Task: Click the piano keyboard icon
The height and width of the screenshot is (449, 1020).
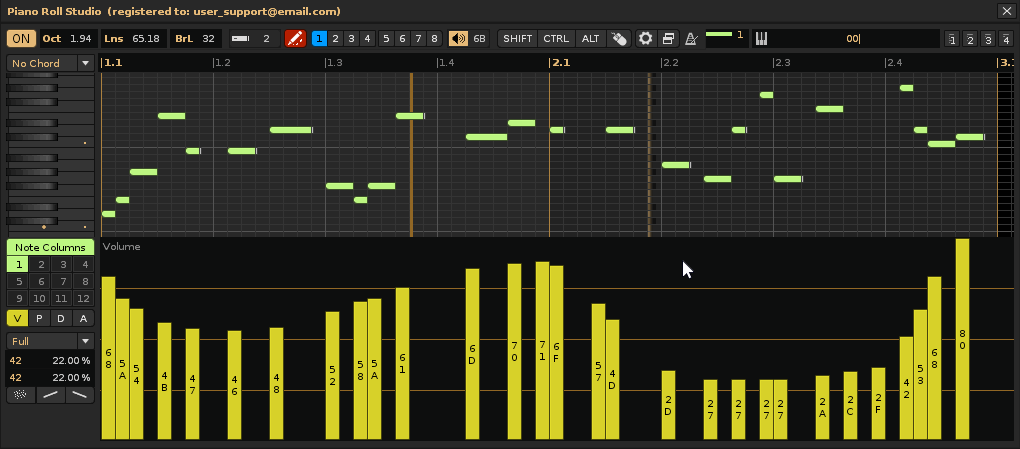Action: click(761, 39)
